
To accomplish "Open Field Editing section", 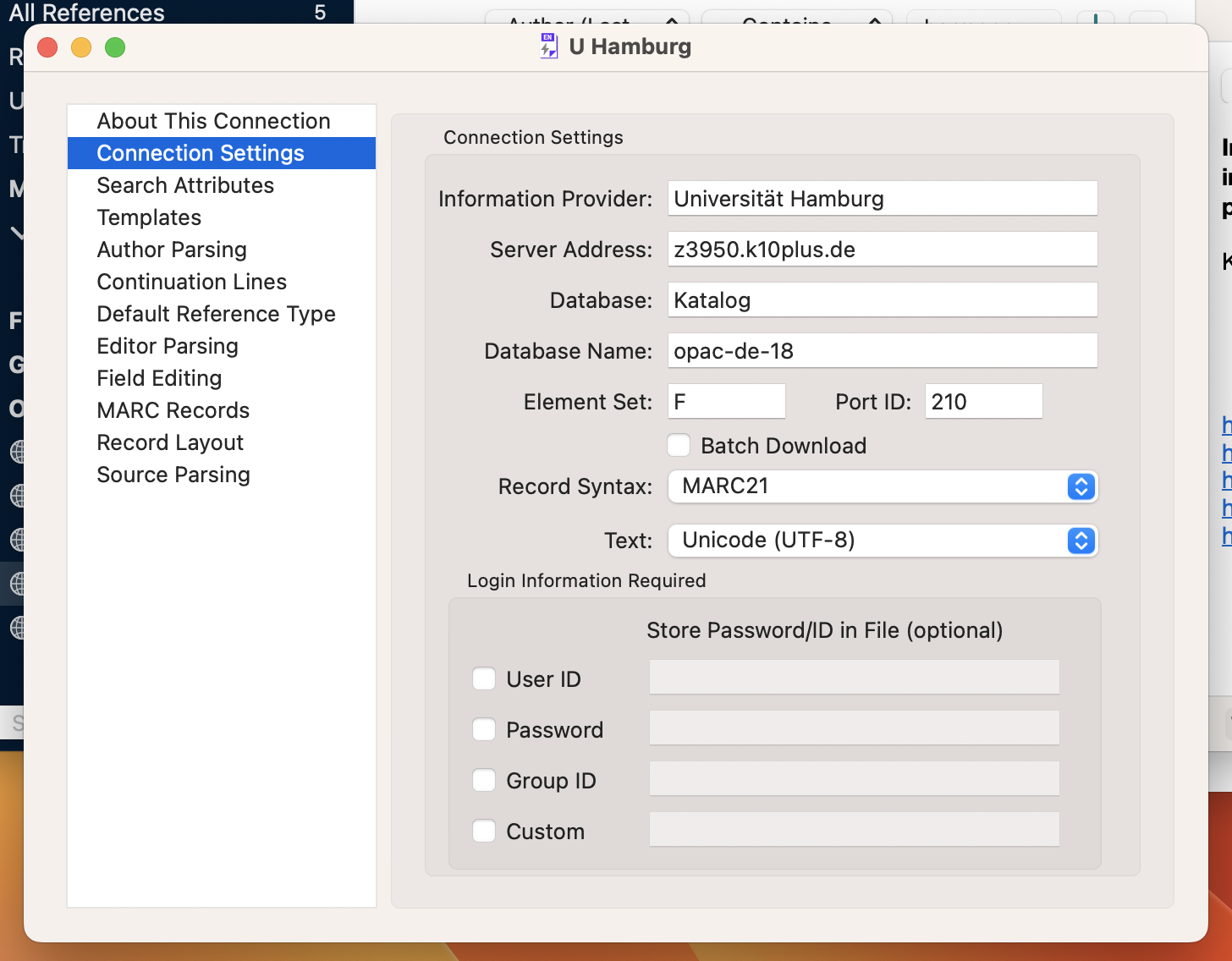I will click(222, 378).
